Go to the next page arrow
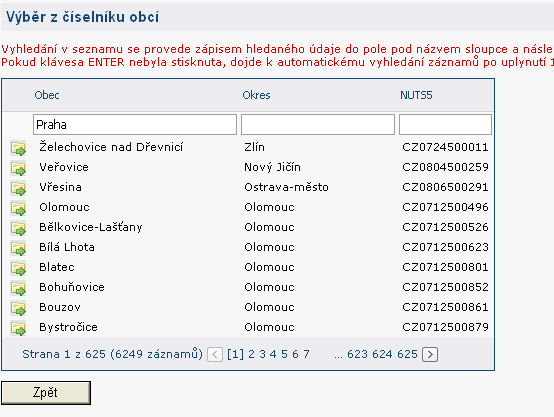The width and height of the screenshot is (554, 417). coord(430,354)
